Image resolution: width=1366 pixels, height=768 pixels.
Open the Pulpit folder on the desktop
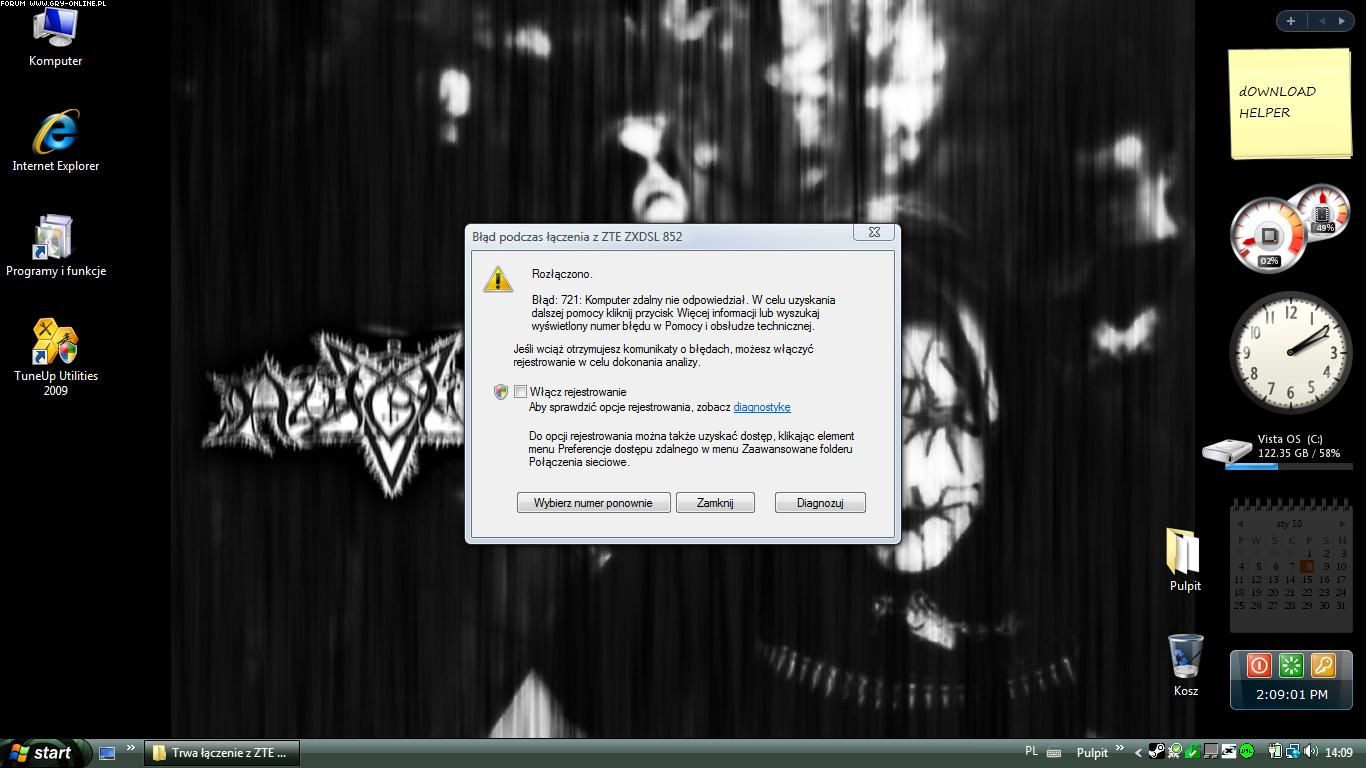point(1184,552)
